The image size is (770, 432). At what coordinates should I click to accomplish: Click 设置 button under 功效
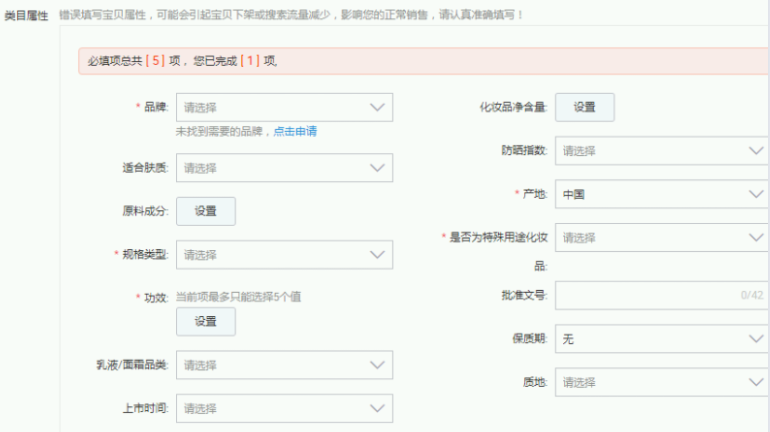pos(206,322)
